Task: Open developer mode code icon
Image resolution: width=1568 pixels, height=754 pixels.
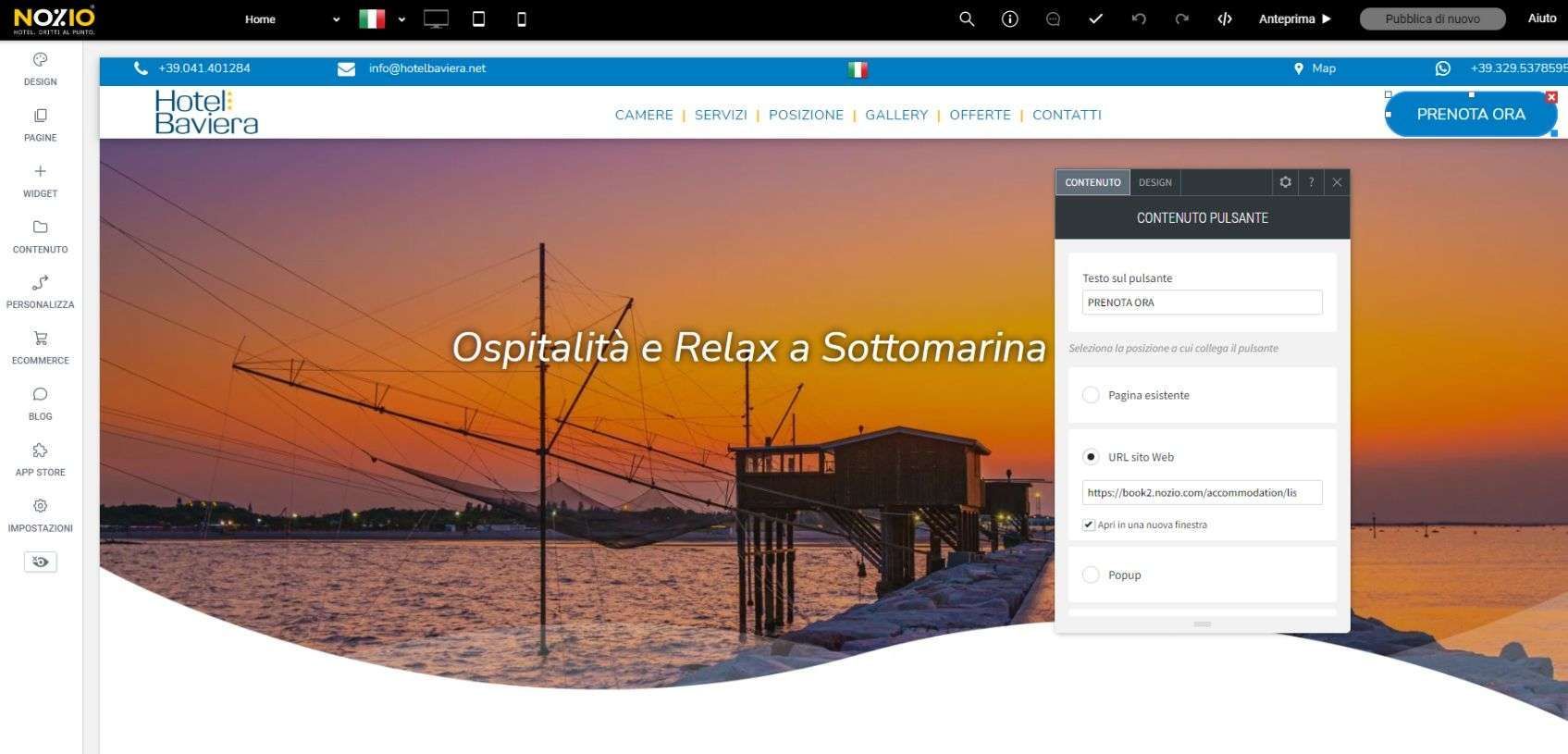Action: point(1225,19)
